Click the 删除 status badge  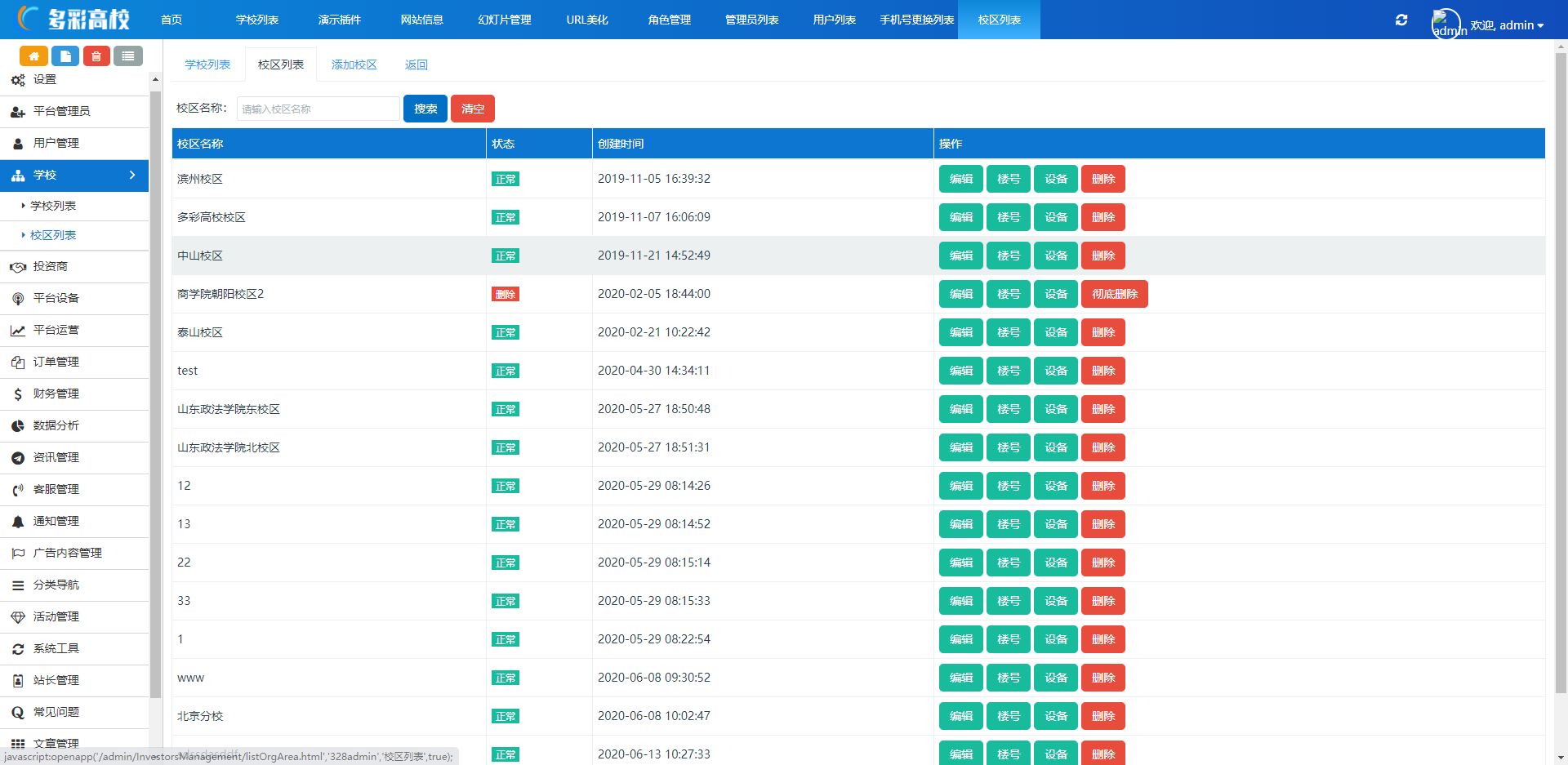coord(506,294)
